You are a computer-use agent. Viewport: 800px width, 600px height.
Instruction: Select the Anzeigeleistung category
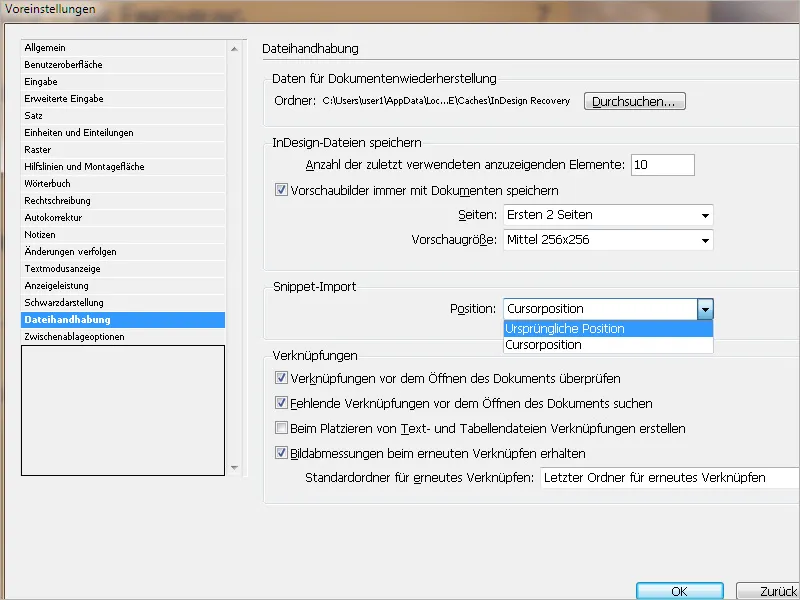[123, 286]
